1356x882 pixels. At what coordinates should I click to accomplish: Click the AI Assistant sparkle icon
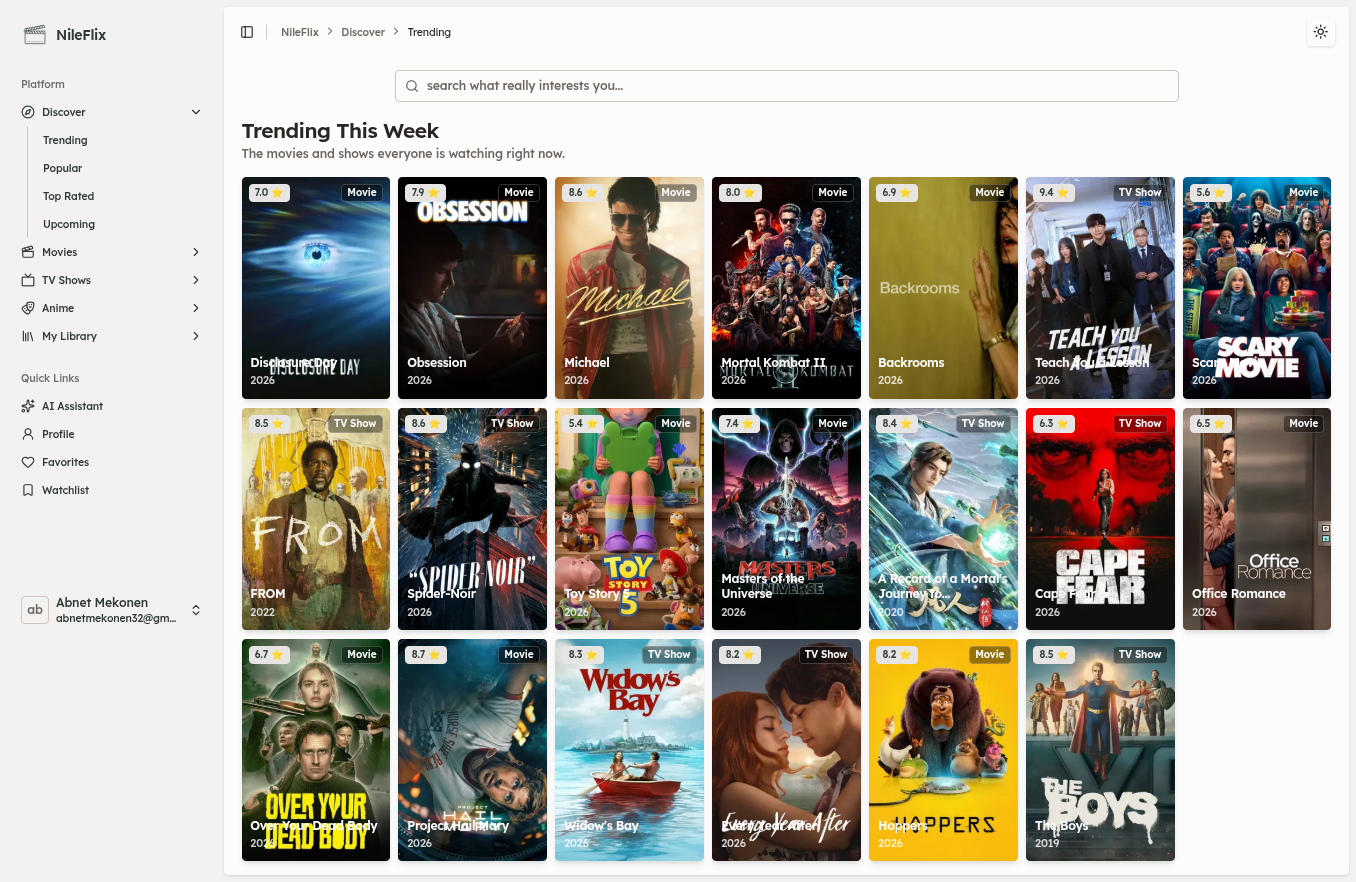[x=28, y=406]
